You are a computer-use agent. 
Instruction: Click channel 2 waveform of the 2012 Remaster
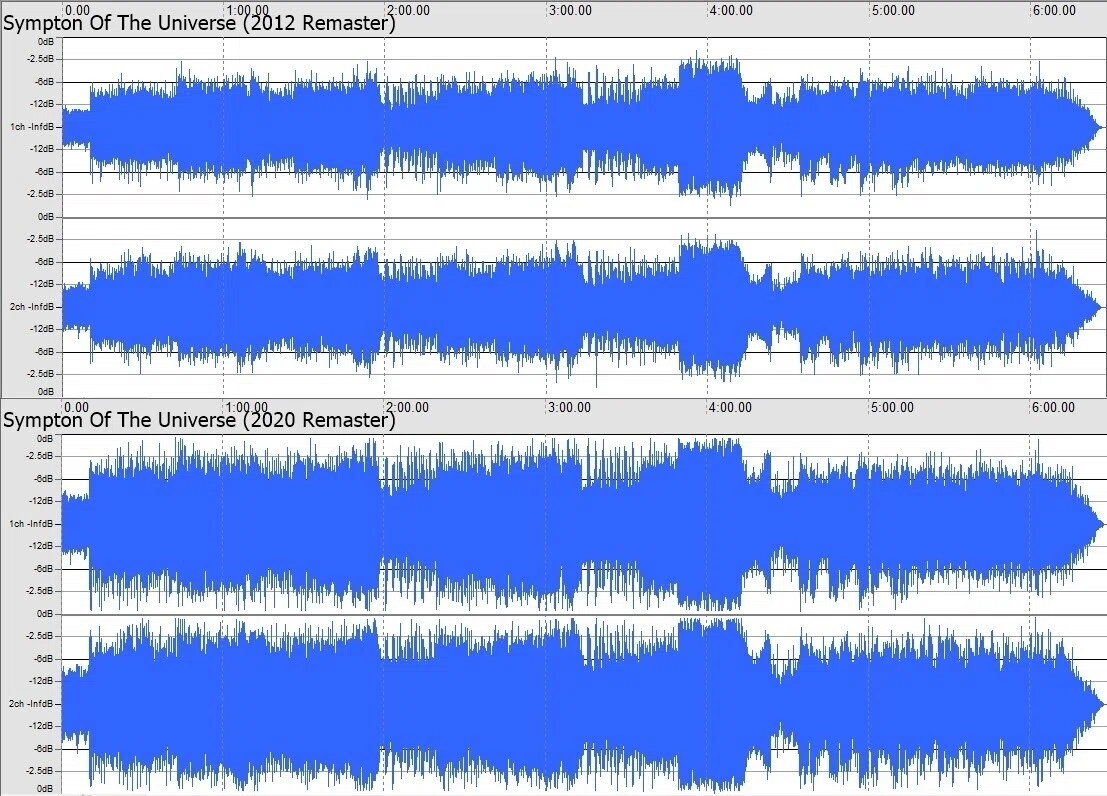pyautogui.click(x=583, y=307)
